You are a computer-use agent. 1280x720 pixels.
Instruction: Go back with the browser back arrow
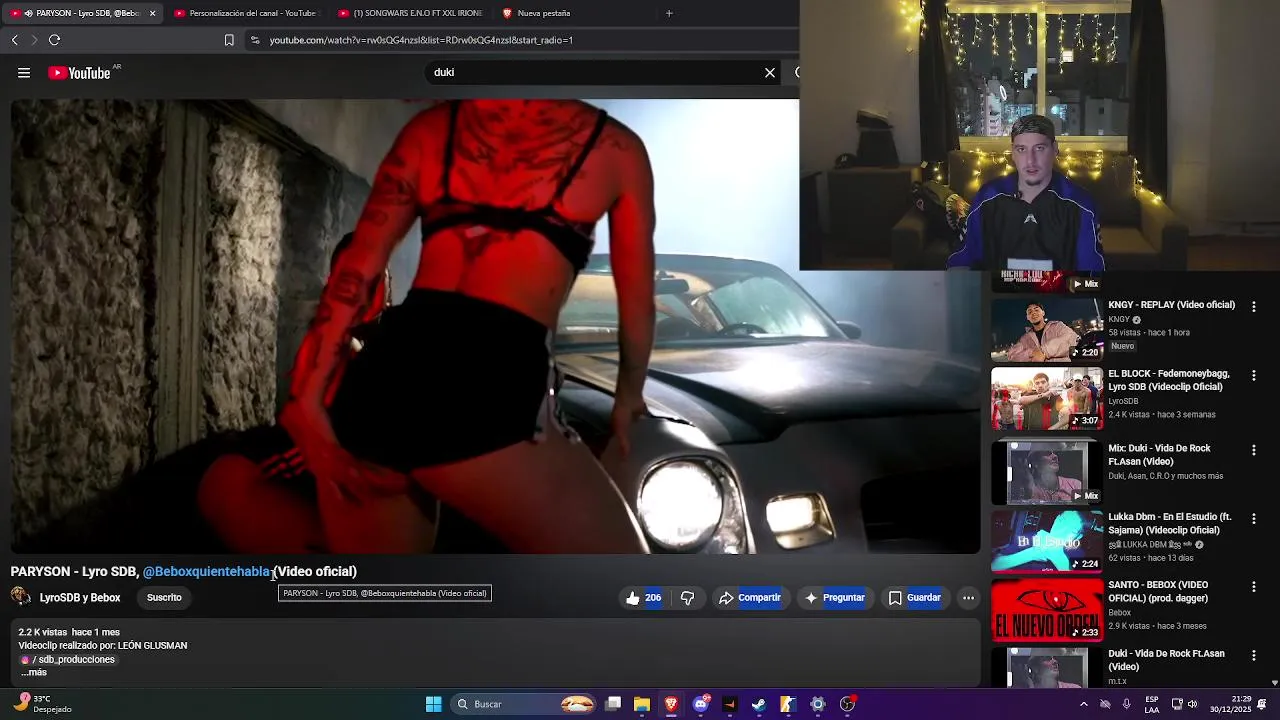[x=15, y=40]
